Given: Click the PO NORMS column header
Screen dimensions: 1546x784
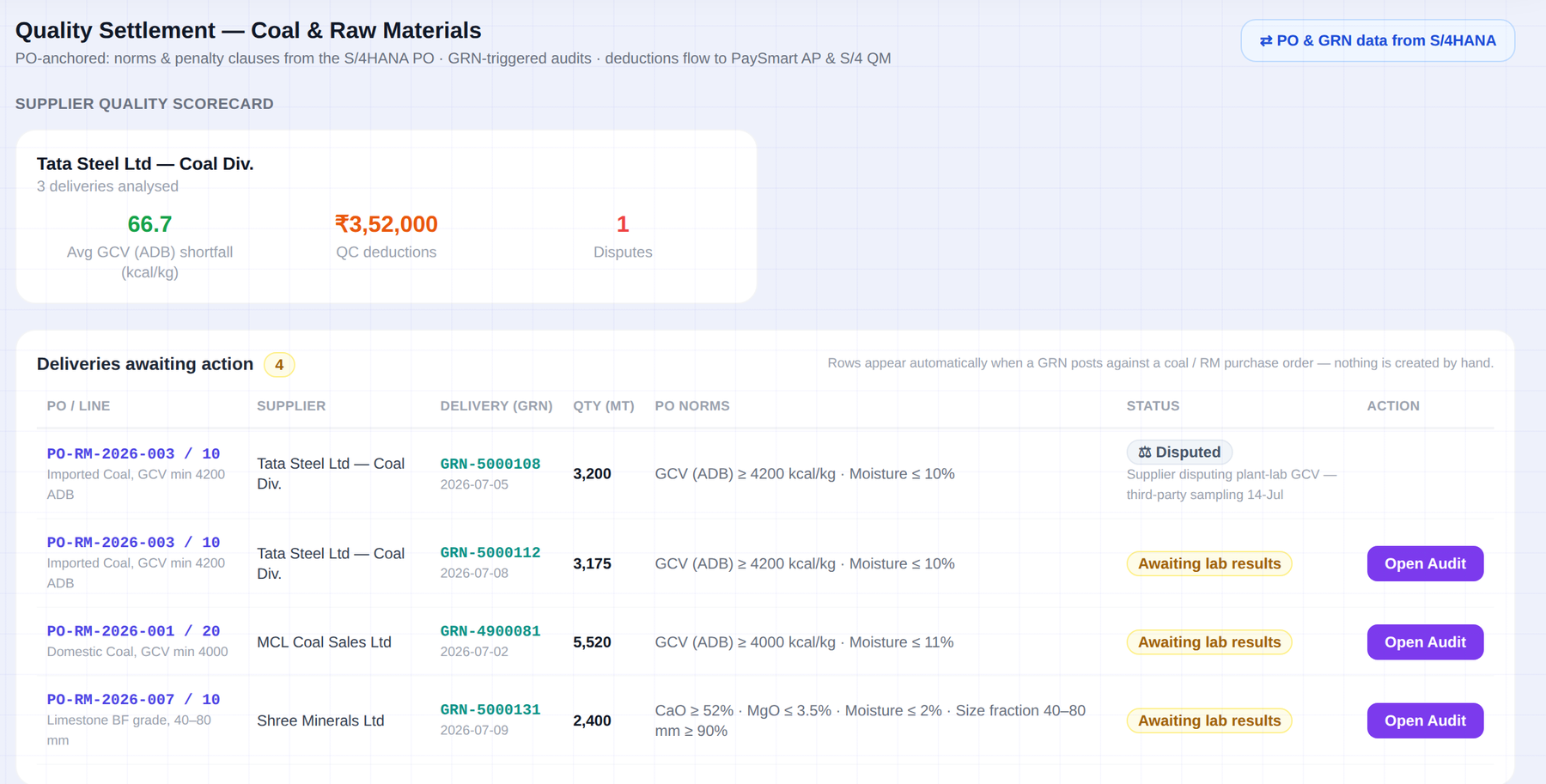Looking at the screenshot, I should pos(692,406).
